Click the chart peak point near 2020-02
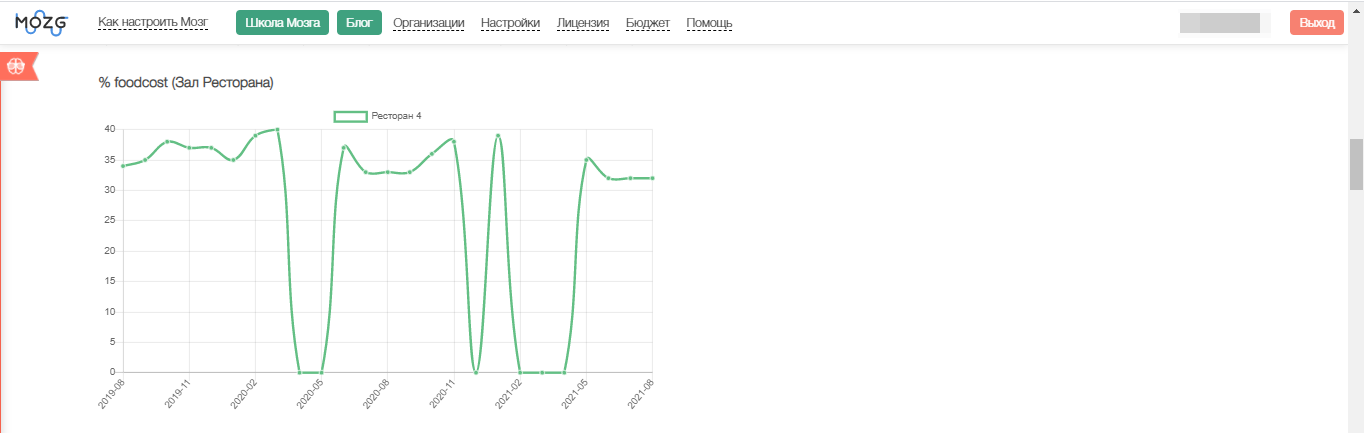 click(277, 129)
